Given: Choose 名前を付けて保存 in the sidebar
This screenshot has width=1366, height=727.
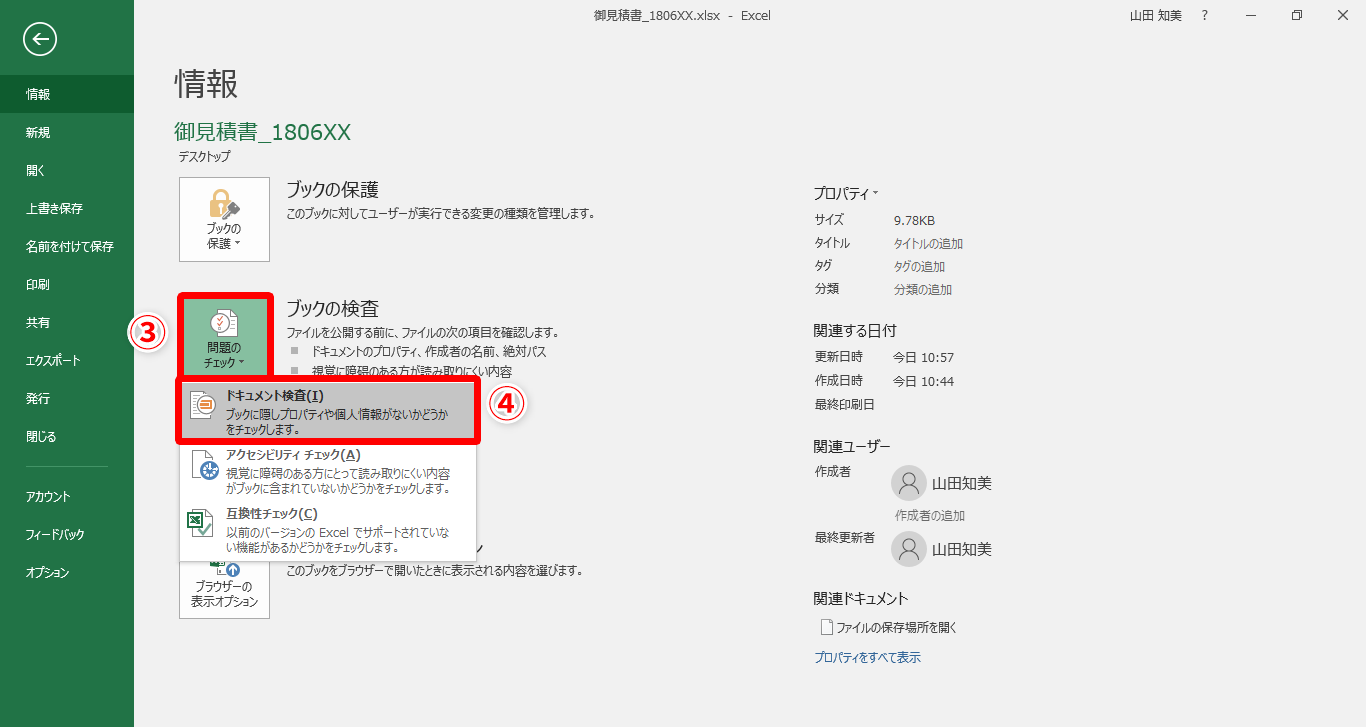Looking at the screenshot, I should (67, 246).
